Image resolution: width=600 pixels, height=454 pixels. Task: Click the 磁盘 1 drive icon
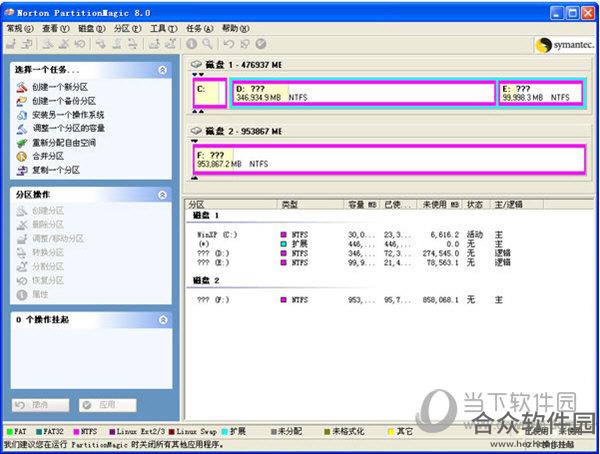196,64
